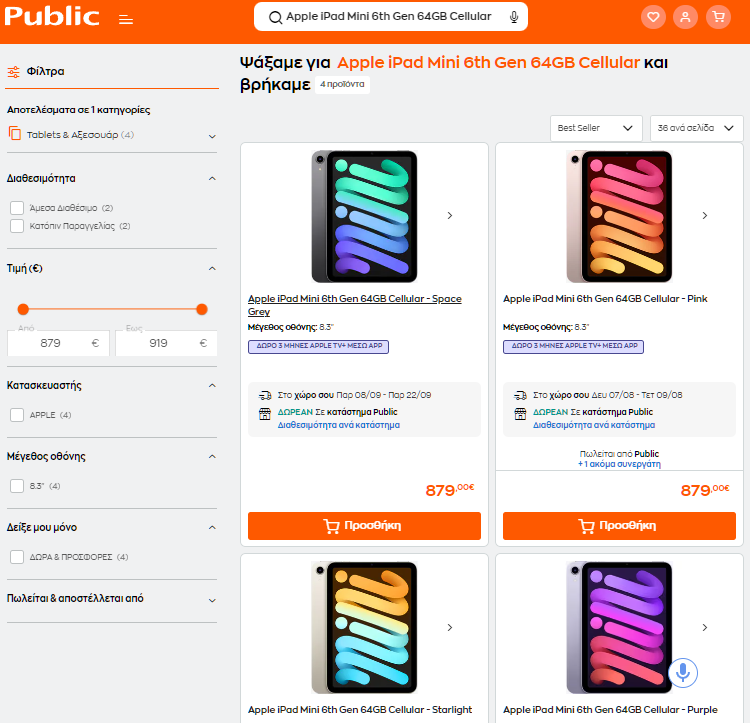Click the maximum price slider handle
Image resolution: width=750 pixels, height=723 pixels.
[202, 309]
